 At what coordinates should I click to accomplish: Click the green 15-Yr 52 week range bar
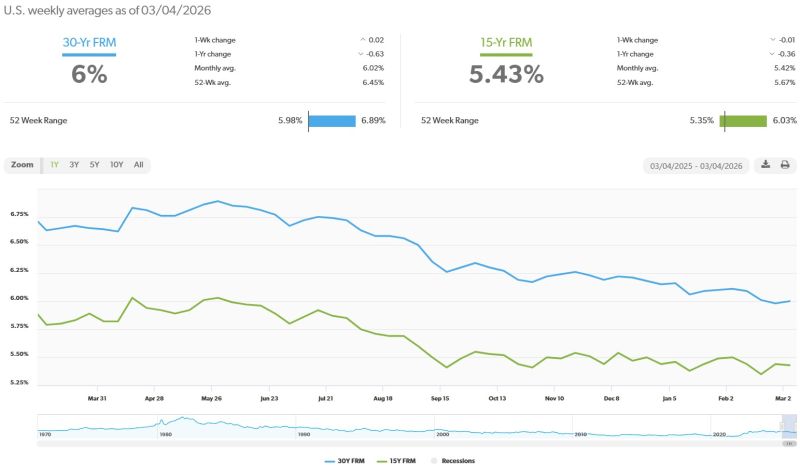[x=743, y=121]
